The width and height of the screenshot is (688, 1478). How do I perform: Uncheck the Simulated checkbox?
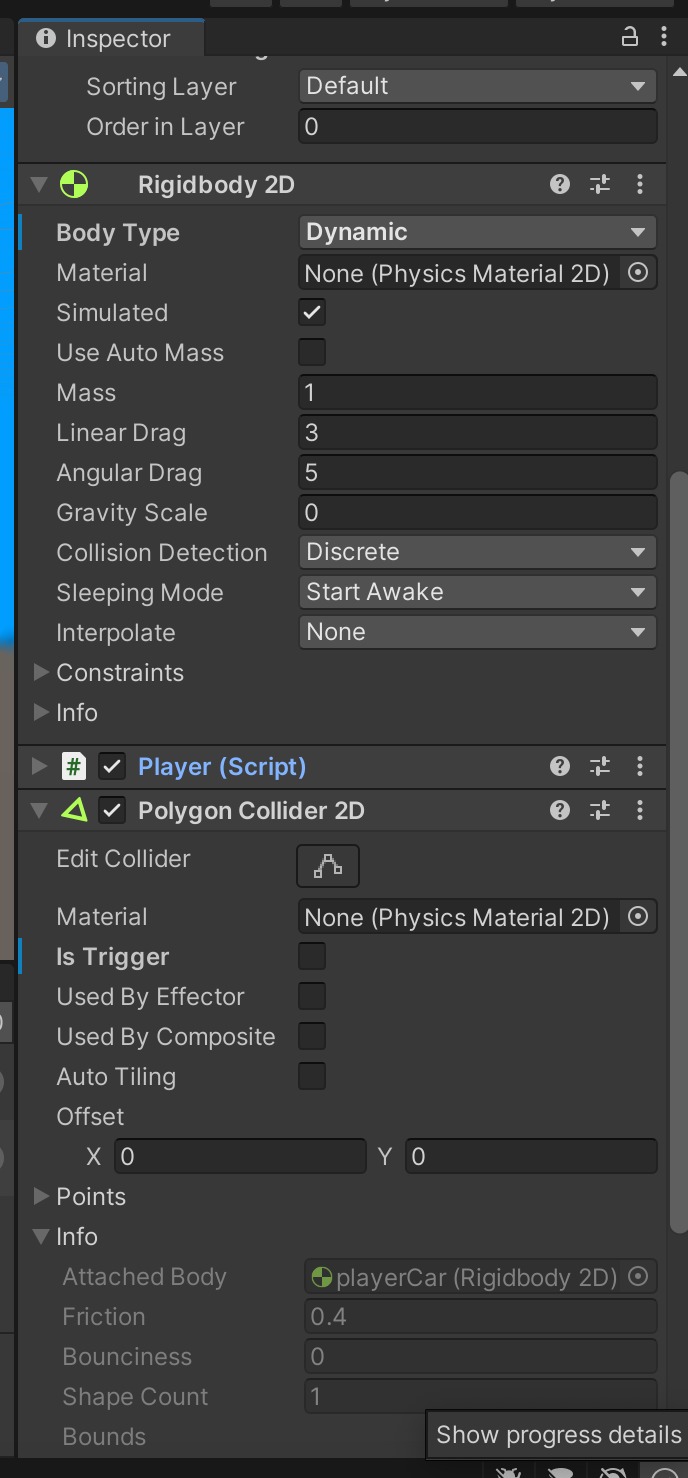coord(312,312)
